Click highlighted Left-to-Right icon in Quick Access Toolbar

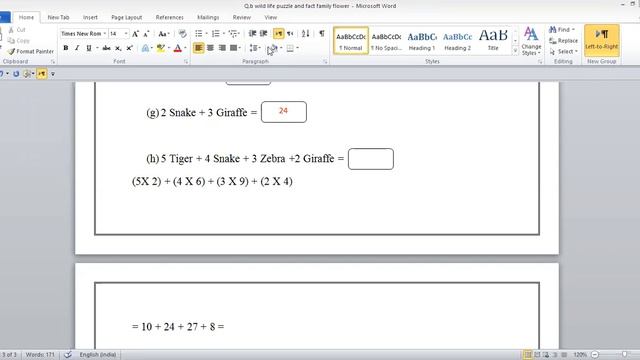[x=42, y=74]
